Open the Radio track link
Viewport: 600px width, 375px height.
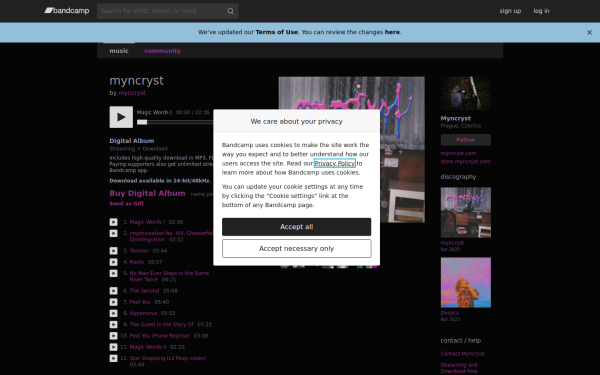click(x=137, y=262)
